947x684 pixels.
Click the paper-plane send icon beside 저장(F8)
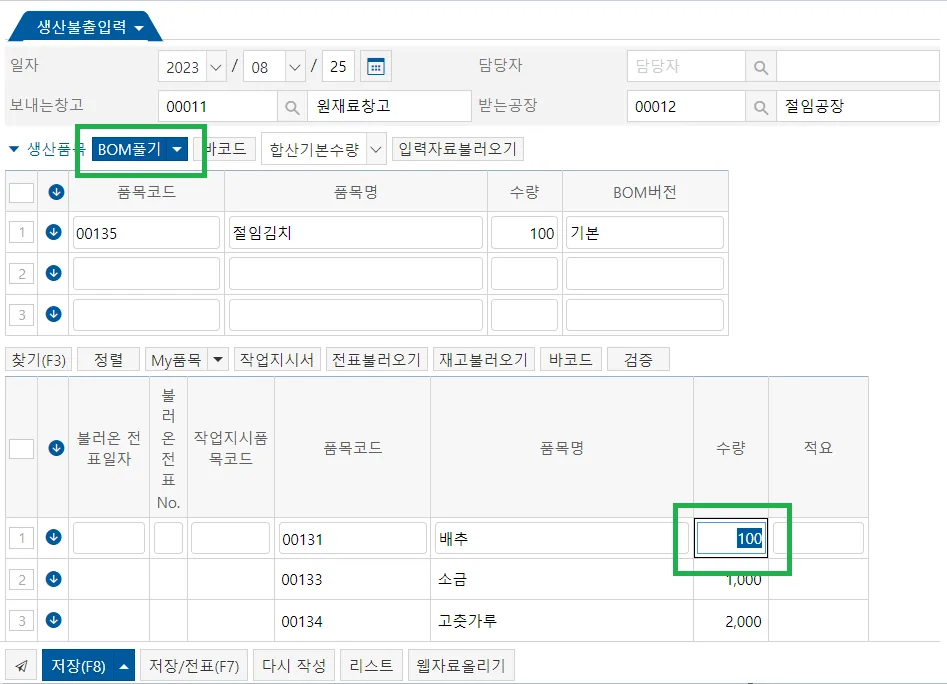pos(22,666)
